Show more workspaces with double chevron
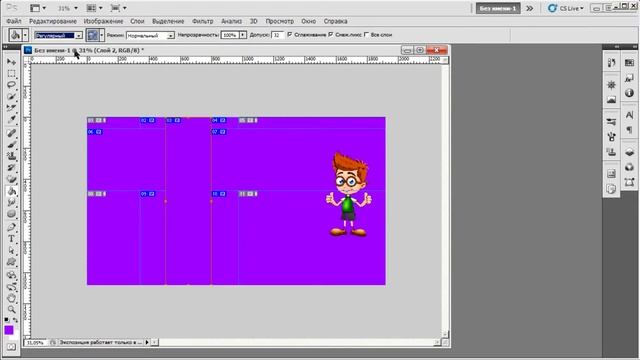Screen dimensions: 640x360 tap(529, 8)
